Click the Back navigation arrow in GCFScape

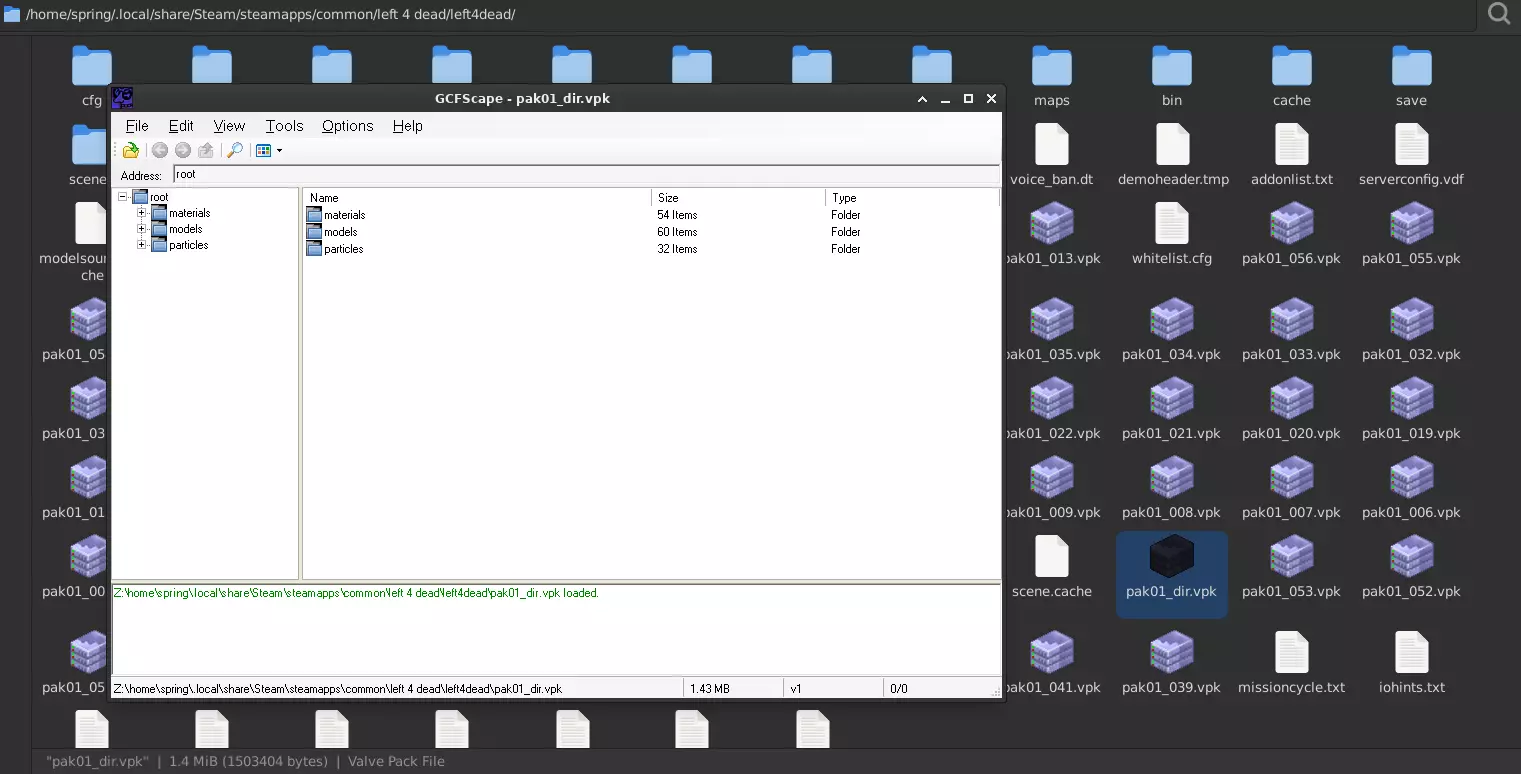(160, 150)
